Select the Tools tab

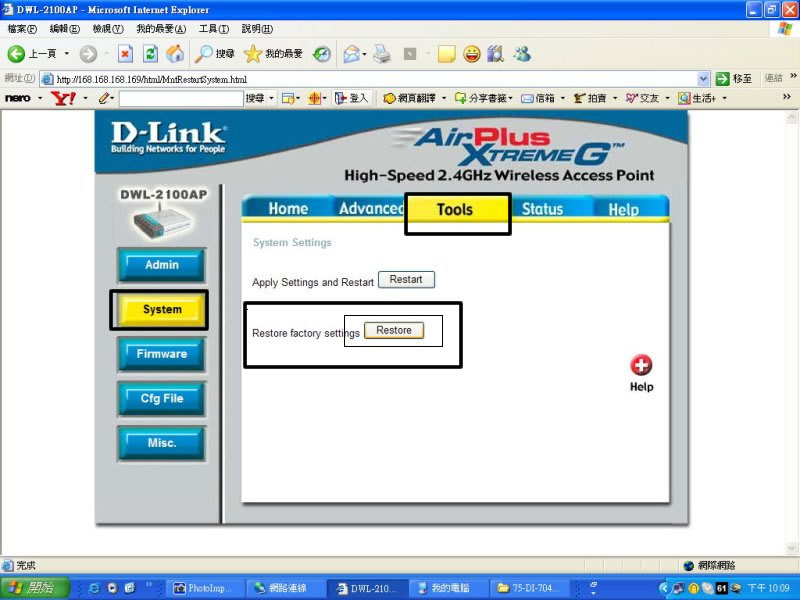click(x=455, y=209)
